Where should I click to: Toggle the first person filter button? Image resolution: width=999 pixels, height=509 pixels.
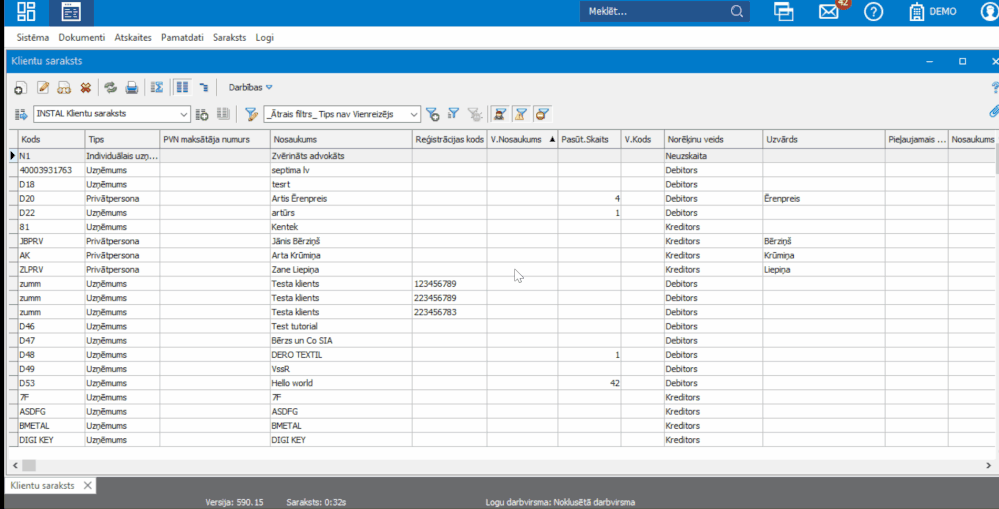tap(498, 114)
